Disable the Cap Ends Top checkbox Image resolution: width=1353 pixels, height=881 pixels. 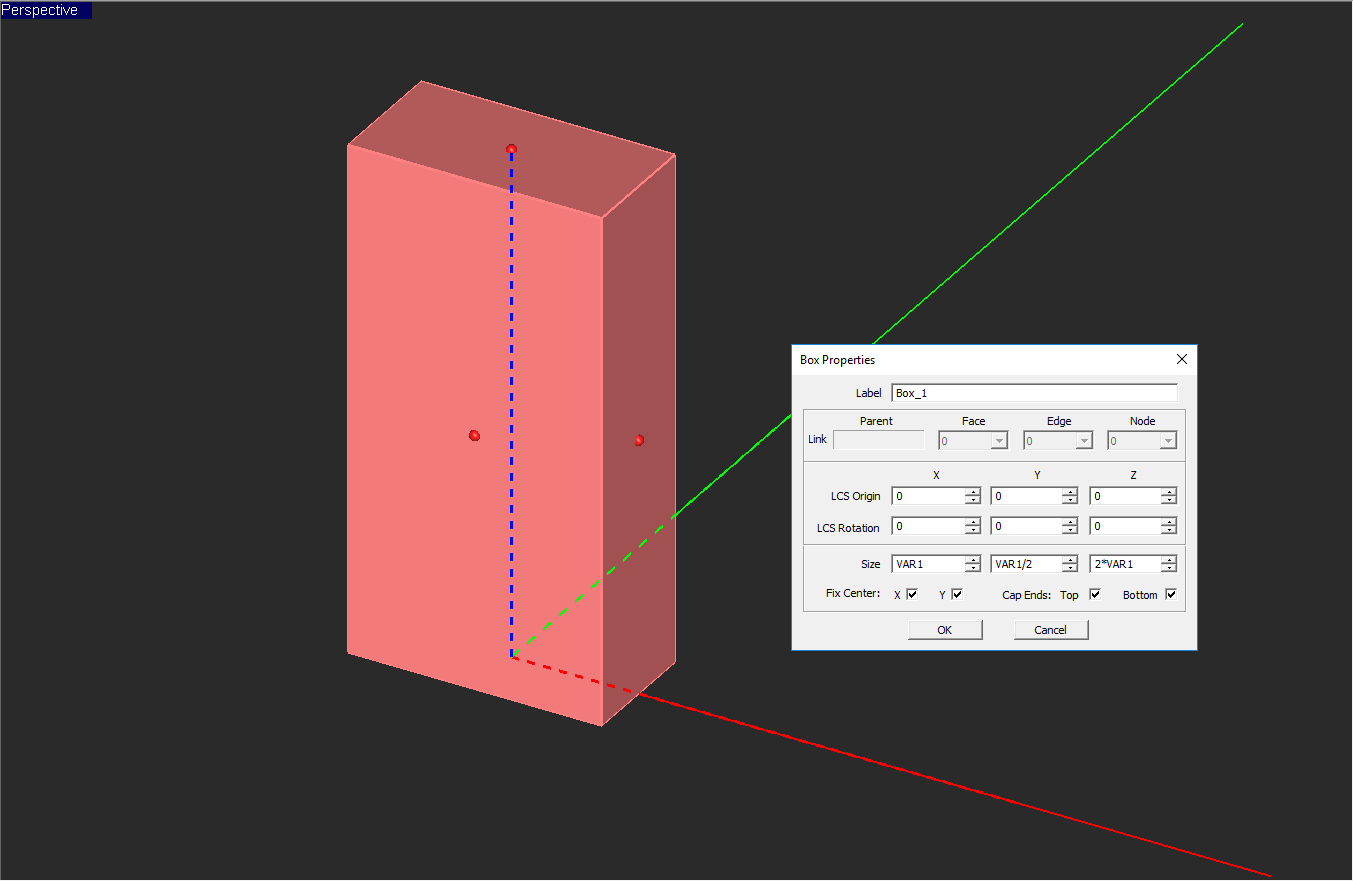click(x=1094, y=594)
